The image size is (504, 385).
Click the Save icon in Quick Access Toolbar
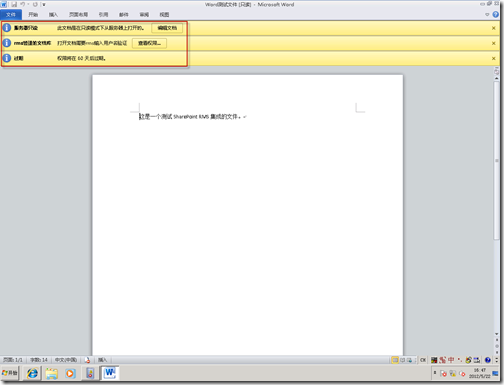pos(14,4)
